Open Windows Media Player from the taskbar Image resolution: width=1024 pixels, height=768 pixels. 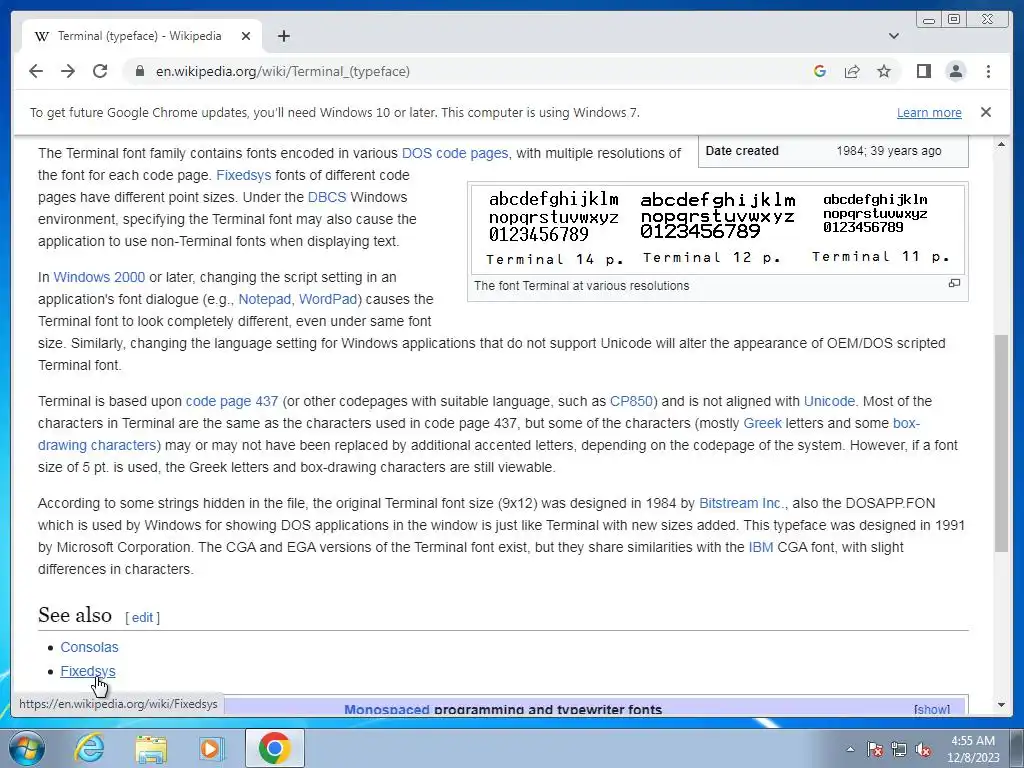pos(211,748)
